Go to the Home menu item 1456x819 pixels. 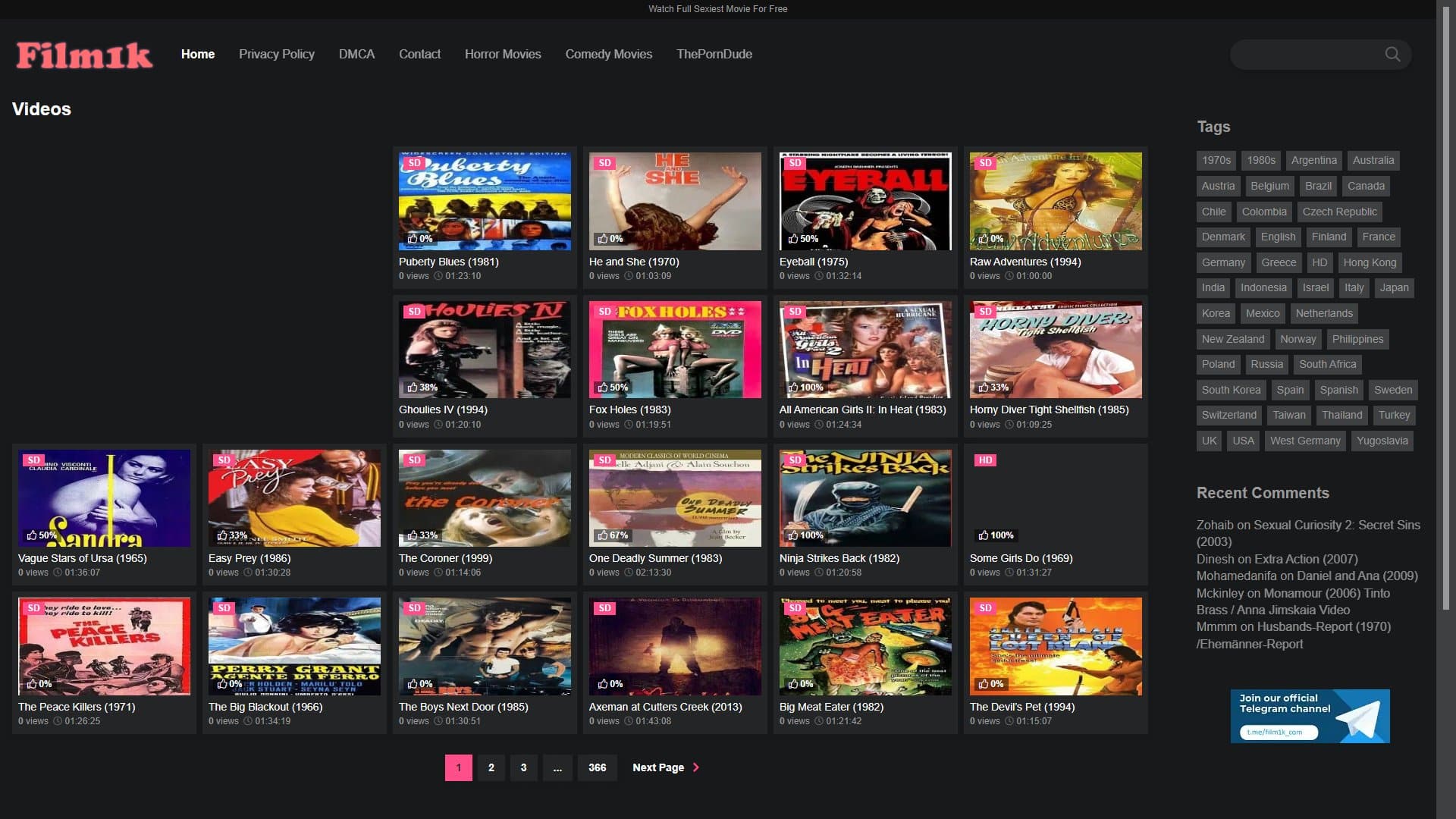(x=198, y=54)
